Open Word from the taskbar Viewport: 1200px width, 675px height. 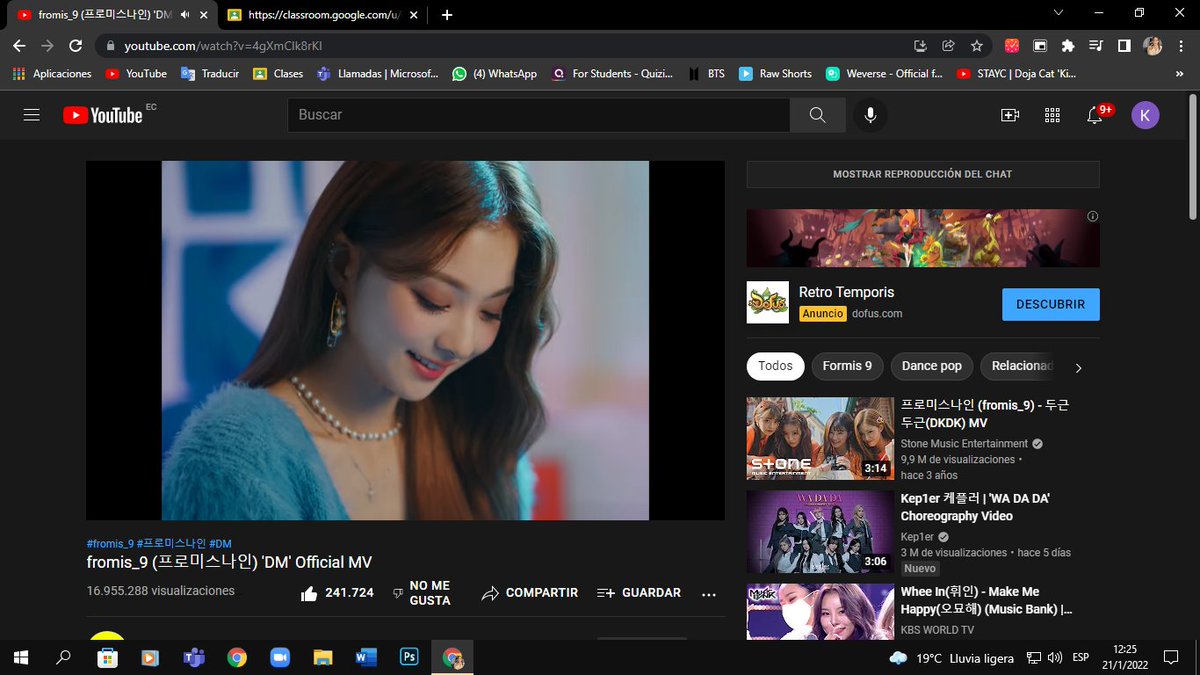click(365, 657)
